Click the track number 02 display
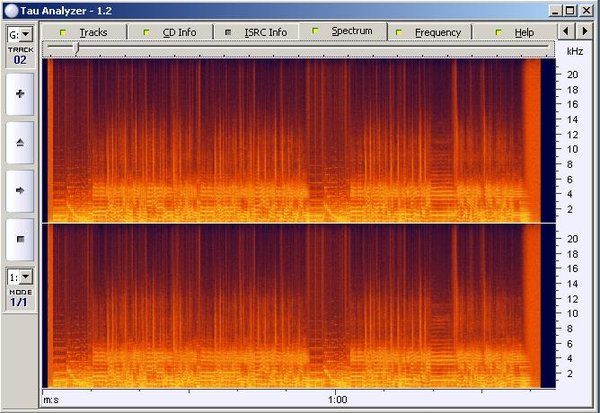The image size is (600, 413). (x=20, y=60)
